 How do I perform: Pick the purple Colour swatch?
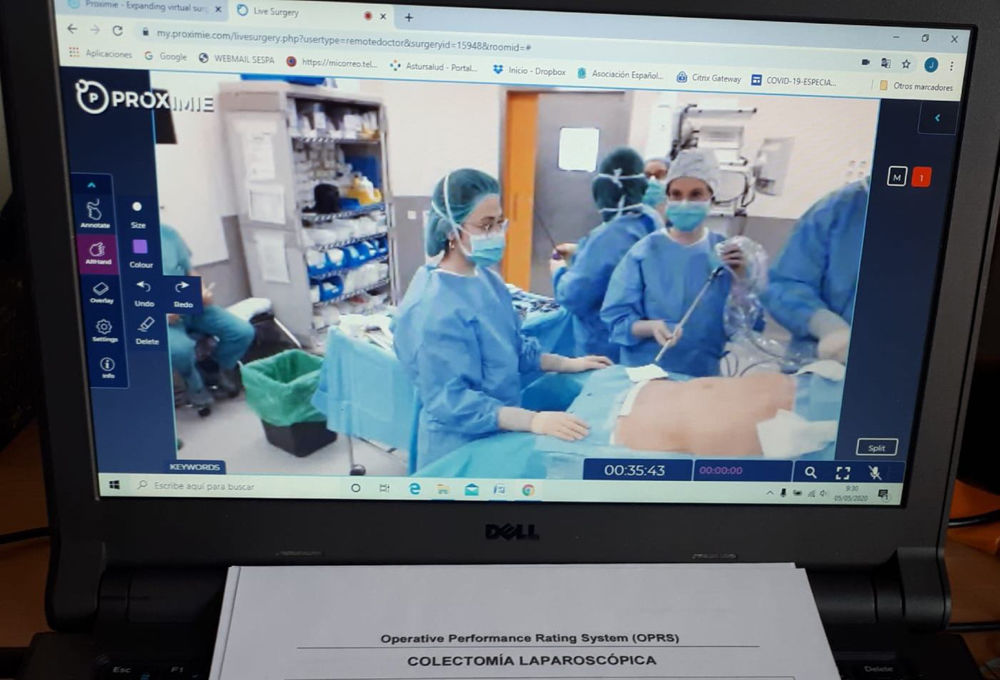(x=139, y=247)
